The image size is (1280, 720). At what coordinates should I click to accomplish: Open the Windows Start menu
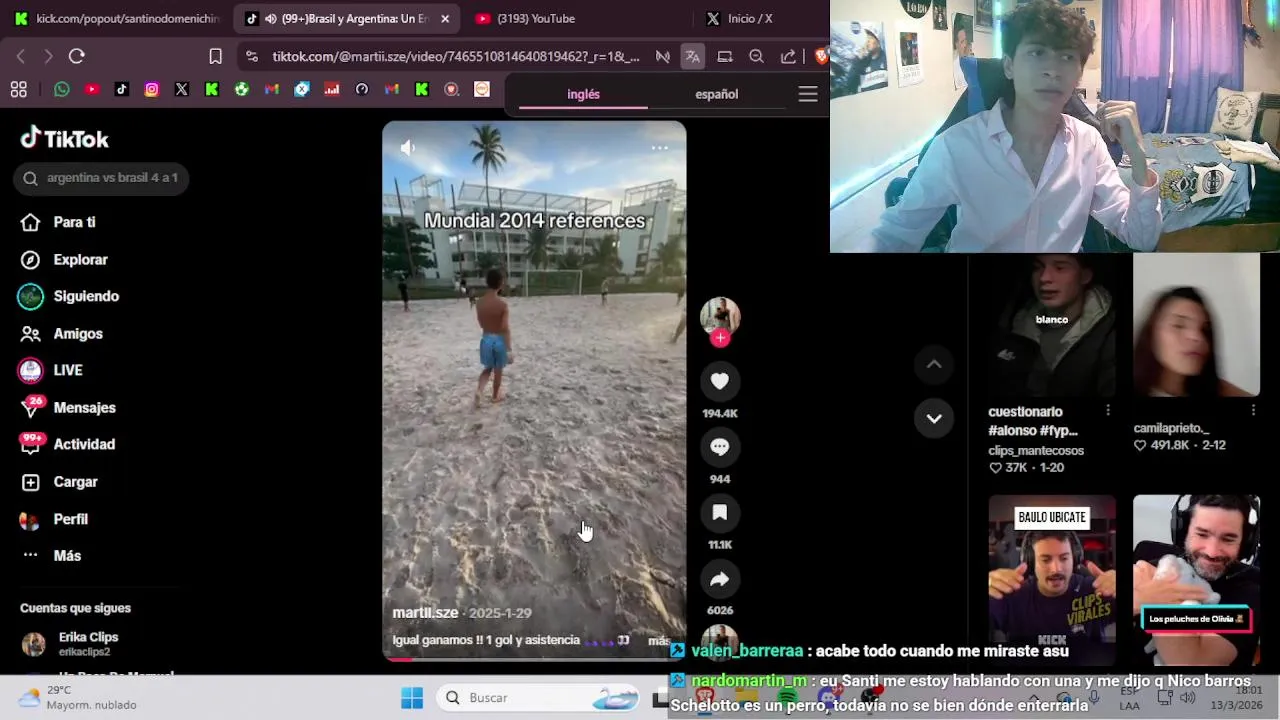pos(412,698)
